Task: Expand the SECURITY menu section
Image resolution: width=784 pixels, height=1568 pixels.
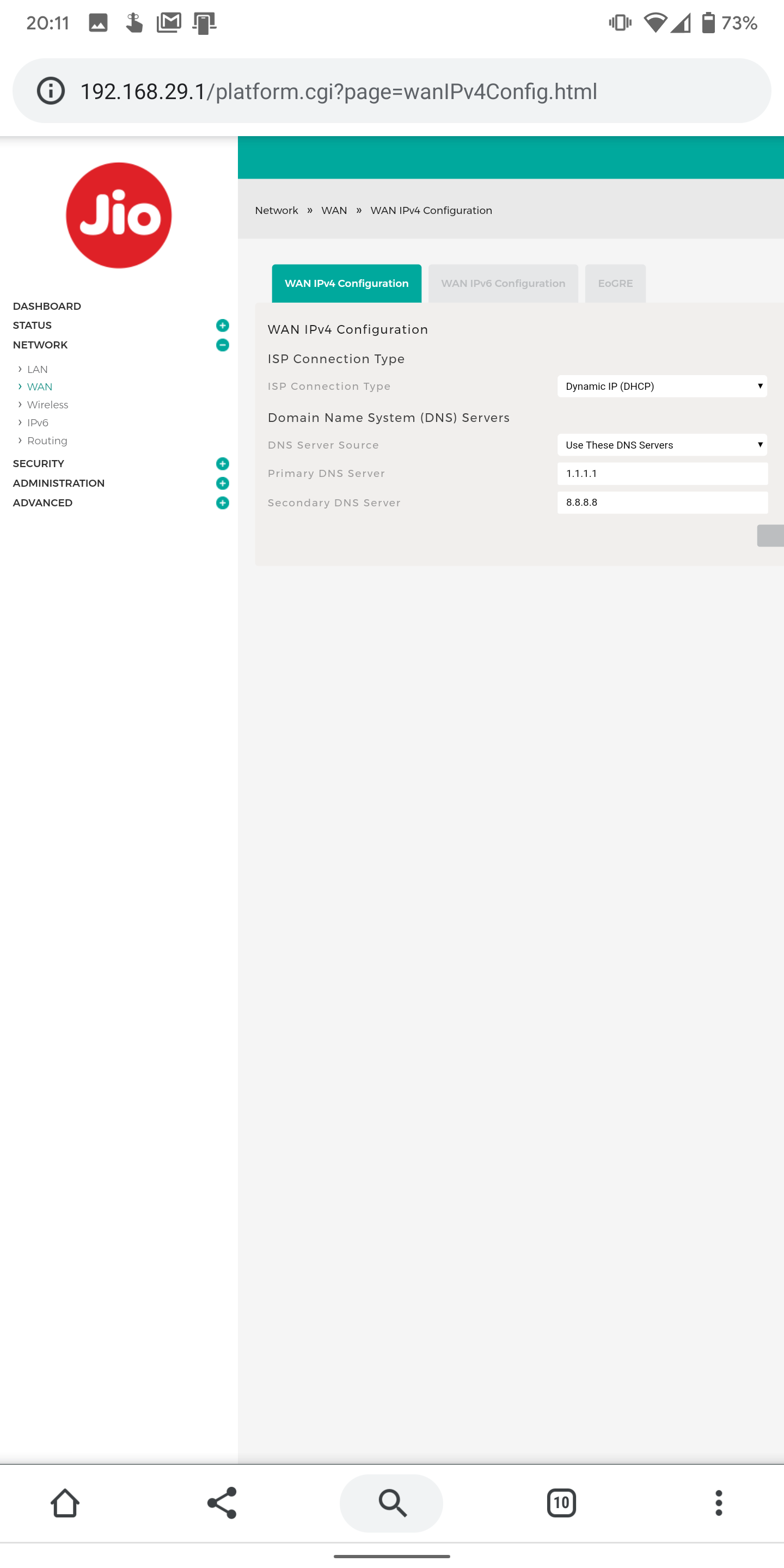Action: click(222, 464)
